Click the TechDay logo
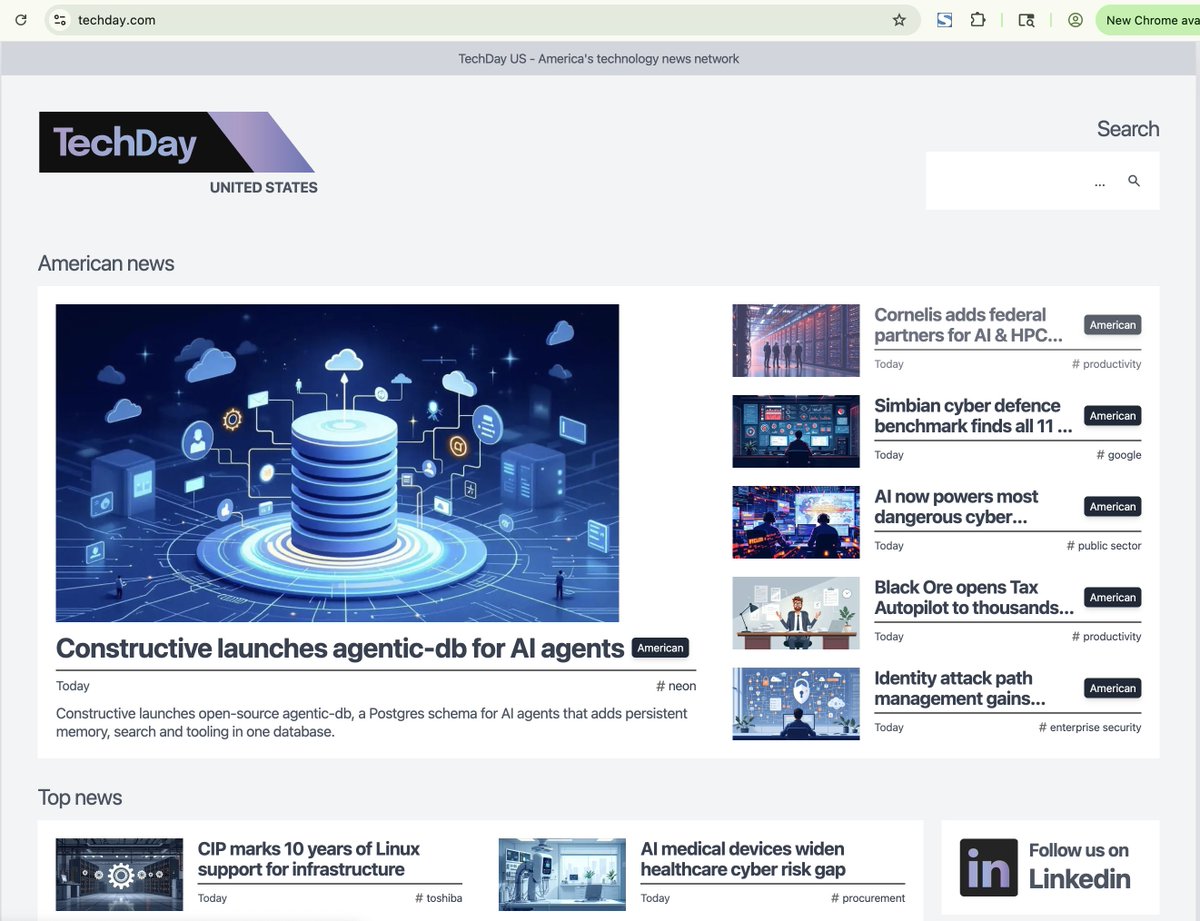The height and width of the screenshot is (921, 1200). (177, 143)
